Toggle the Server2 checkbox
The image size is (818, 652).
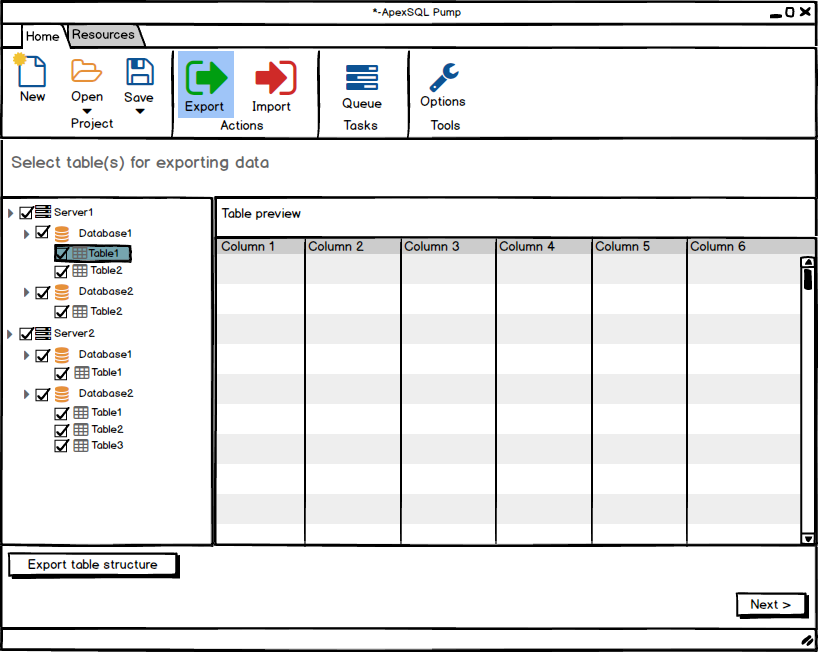click(26, 333)
